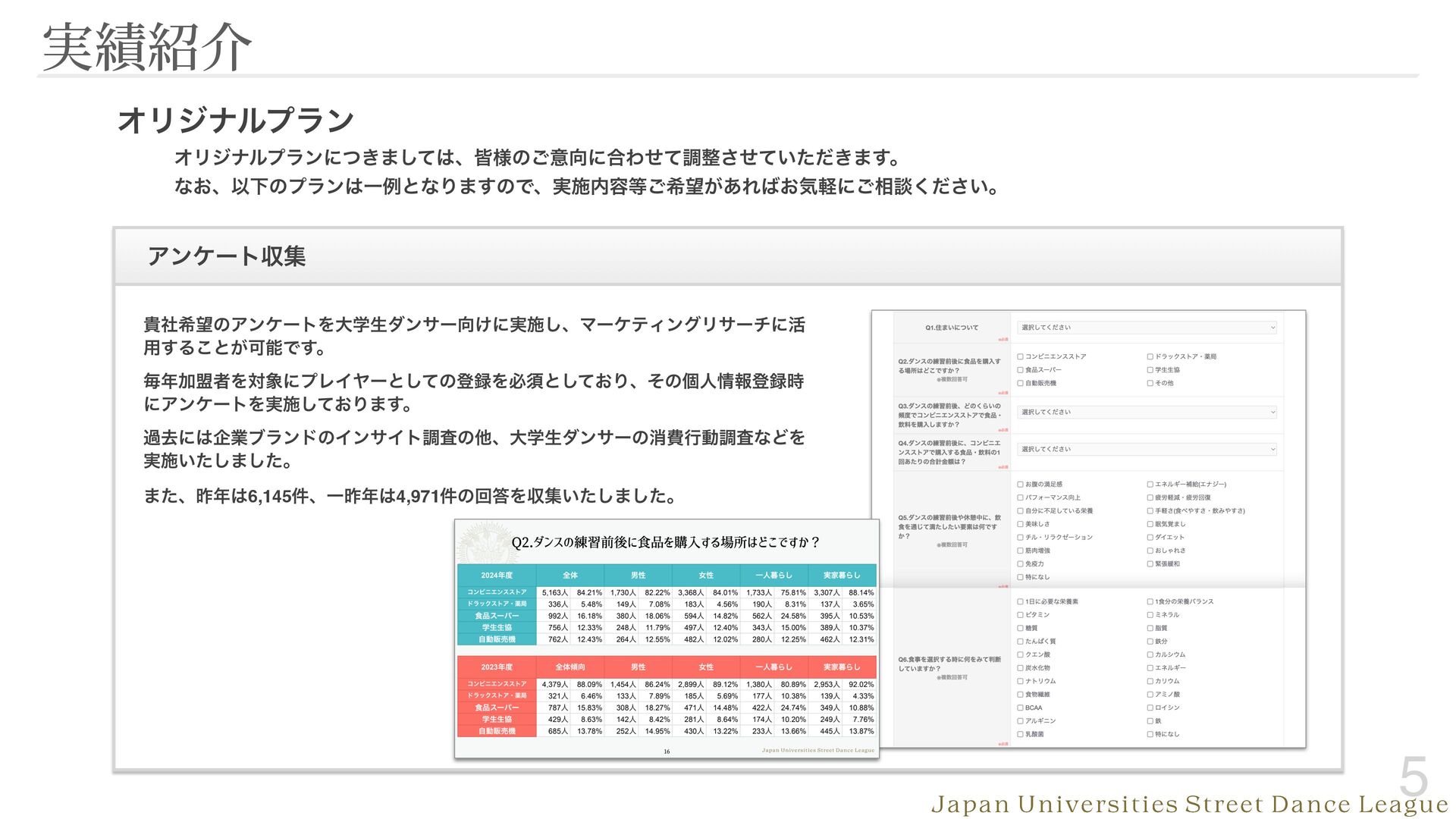
Task: Select the 食物繊維 checkbox
Action: [1021, 695]
